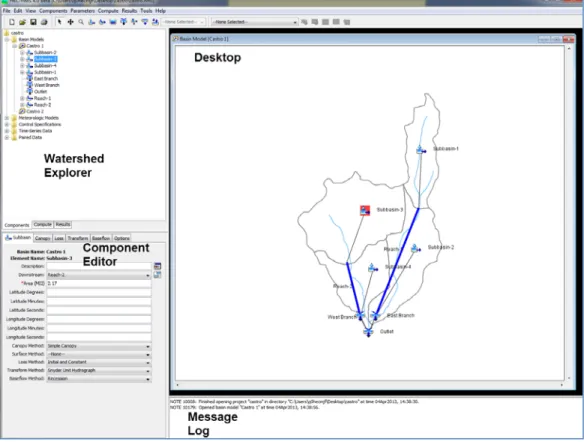Click the Open Project folder icon
The image size is (584, 442).
22,22
